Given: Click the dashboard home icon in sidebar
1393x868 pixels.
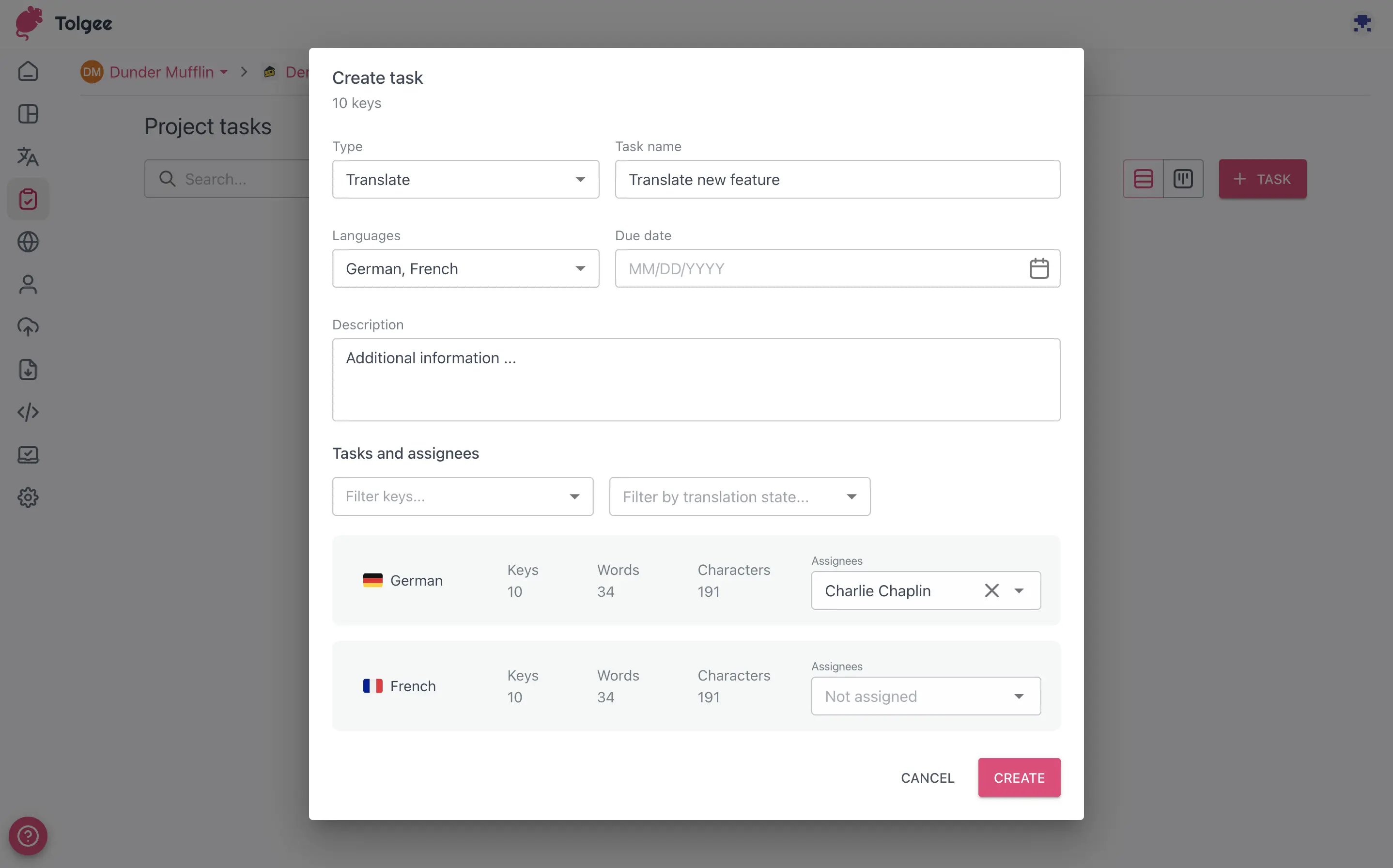Looking at the screenshot, I should pyautogui.click(x=28, y=71).
